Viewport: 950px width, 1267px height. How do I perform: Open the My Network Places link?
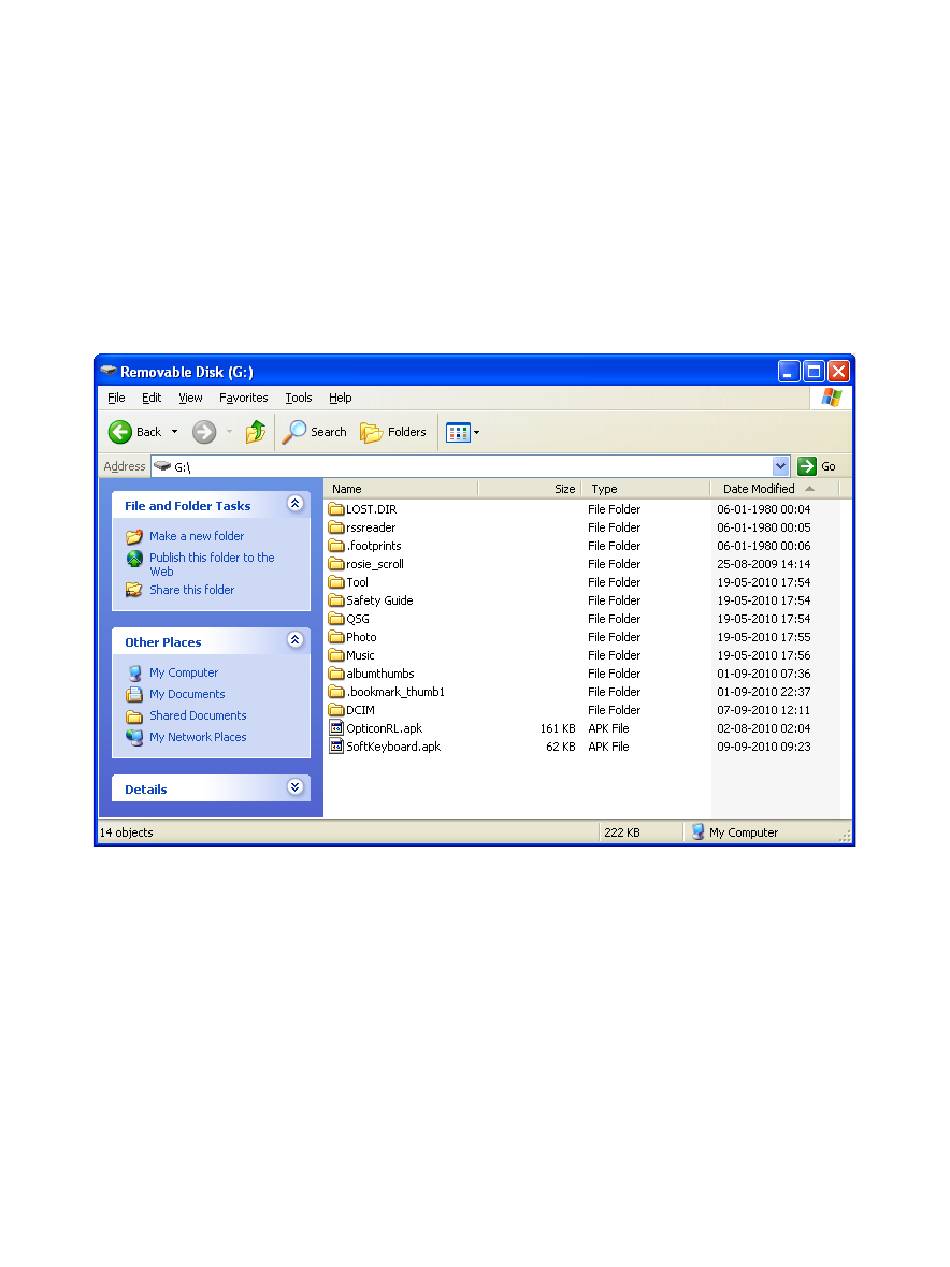pos(198,737)
